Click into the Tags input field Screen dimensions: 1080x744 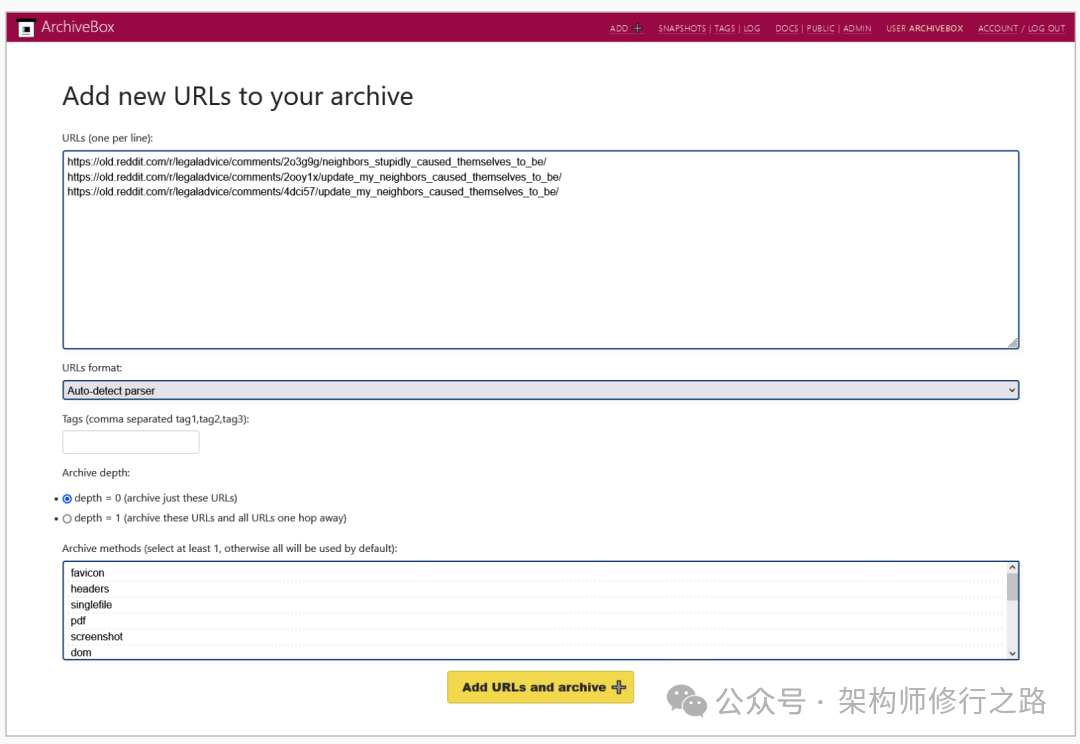click(x=131, y=442)
